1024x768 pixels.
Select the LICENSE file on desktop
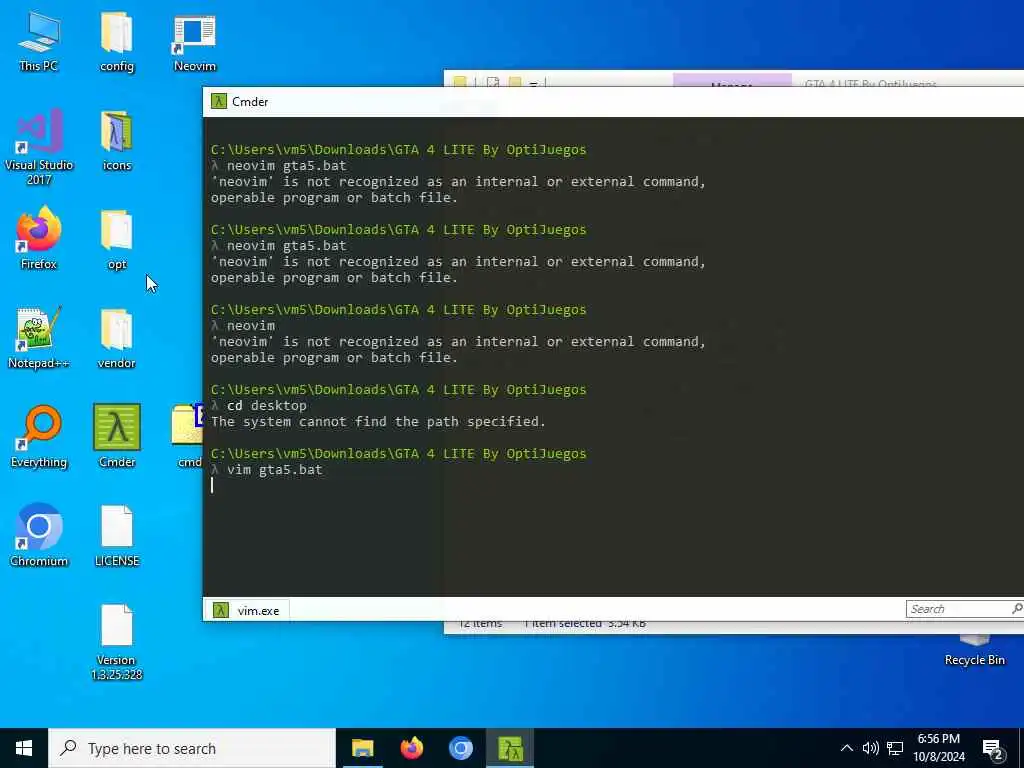pyautogui.click(x=117, y=536)
